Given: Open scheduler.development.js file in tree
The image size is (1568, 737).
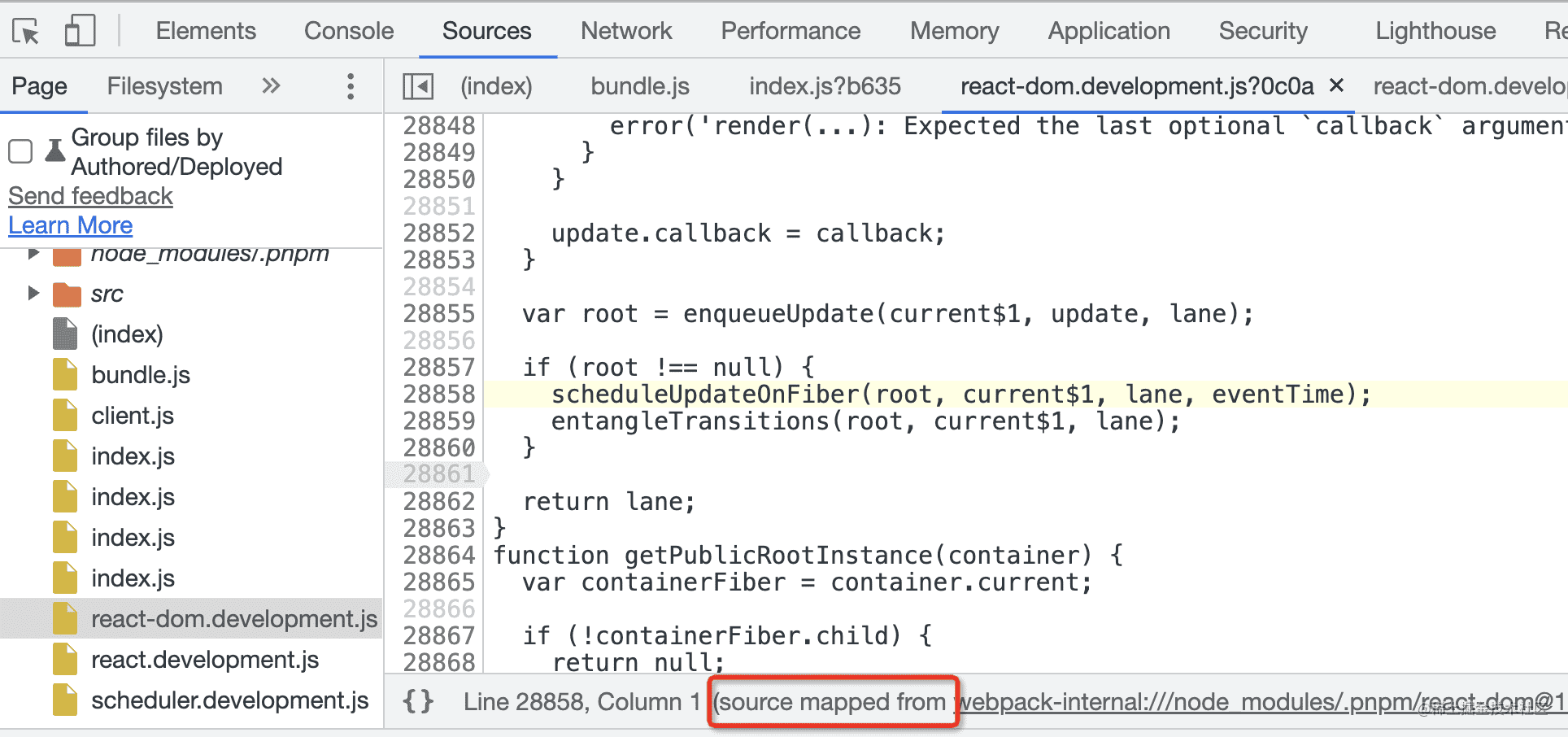Looking at the screenshot, I should [229, 700].
